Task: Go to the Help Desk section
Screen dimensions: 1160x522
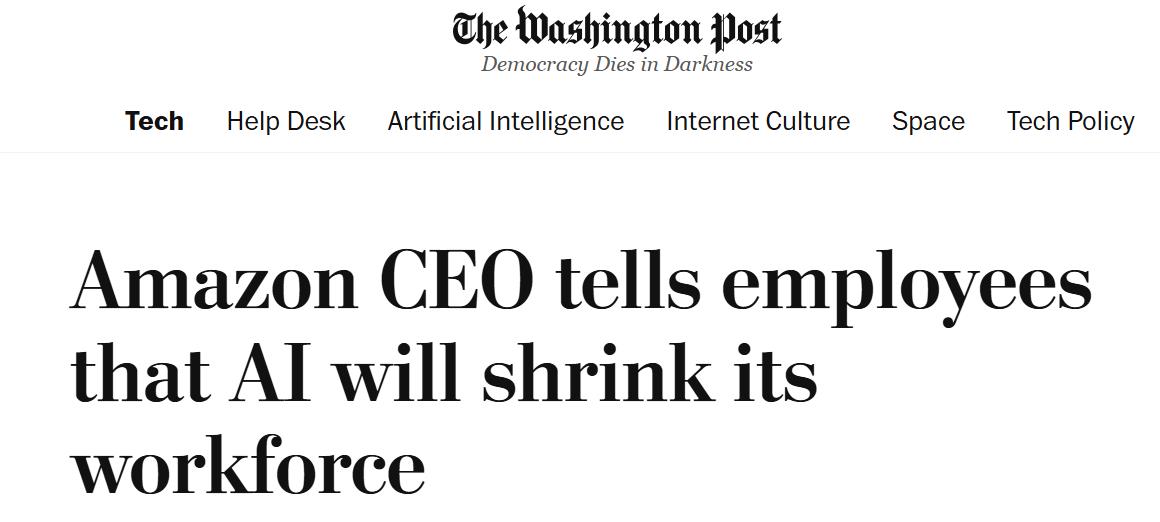Action: (286, 121)
